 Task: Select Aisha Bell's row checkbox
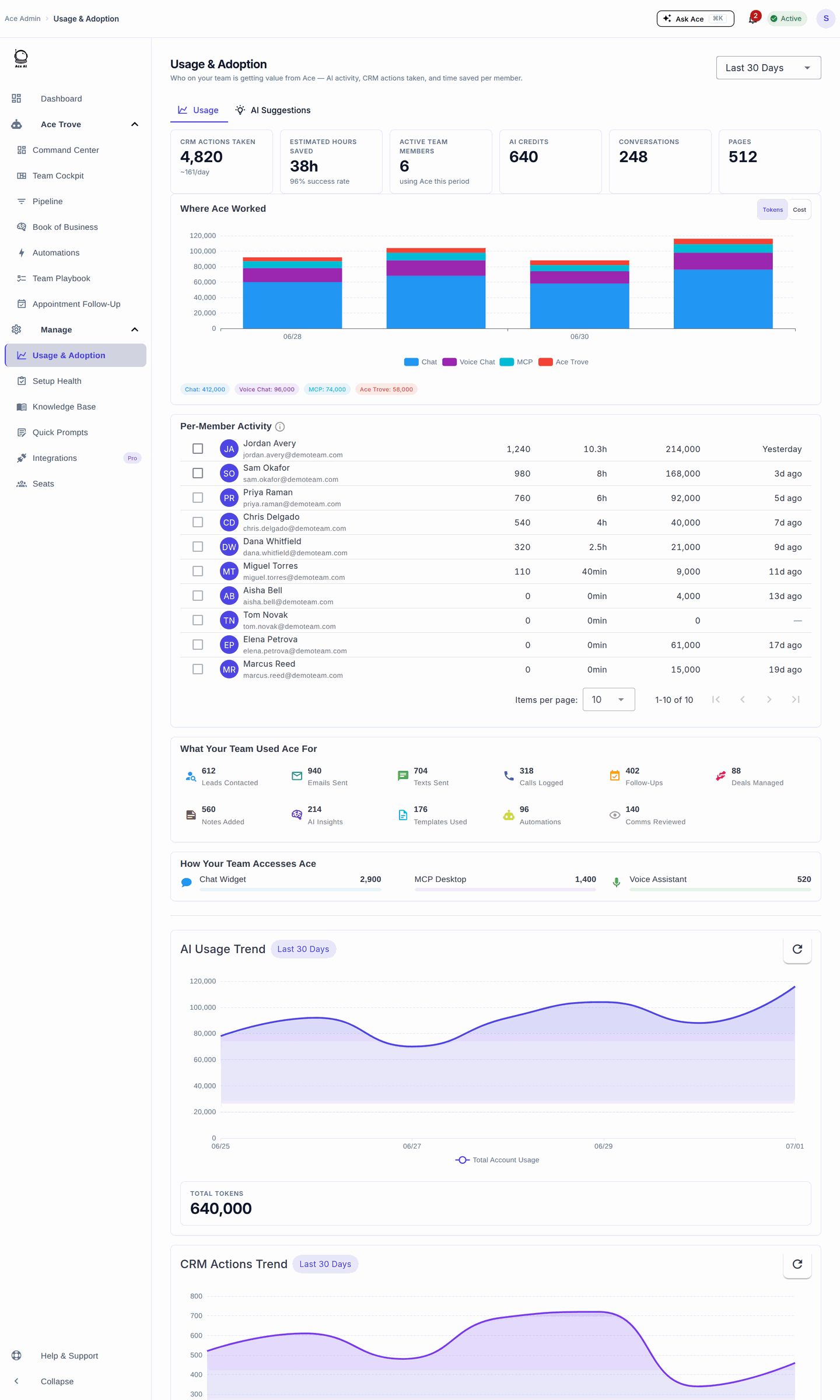coord(198,596)
